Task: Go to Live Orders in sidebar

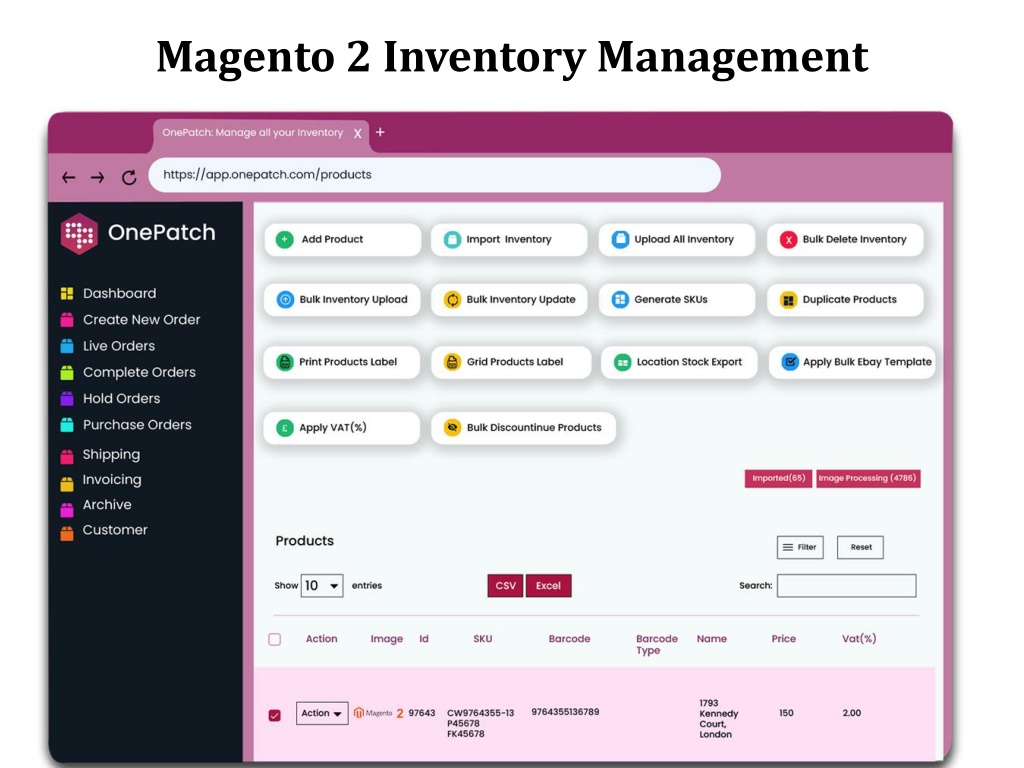Action: point(119,345)
